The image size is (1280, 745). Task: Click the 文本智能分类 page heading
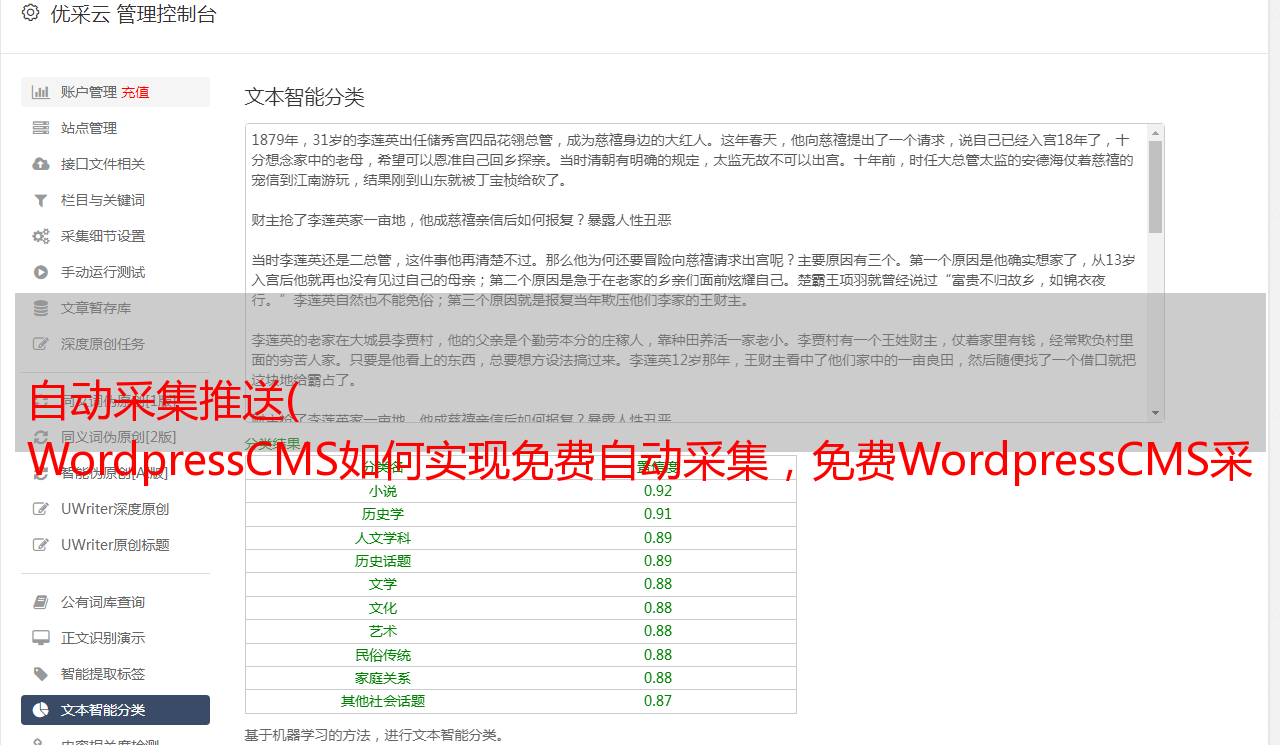(305, 97)
